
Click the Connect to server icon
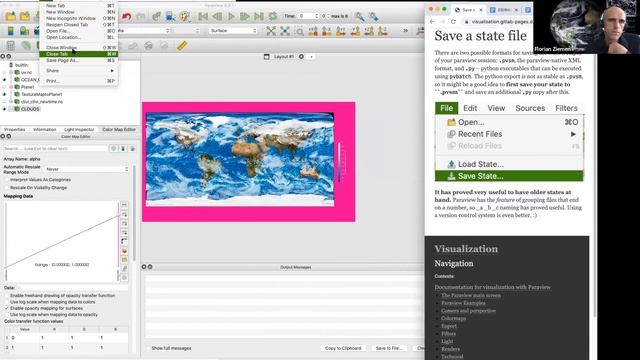[156, 16]
